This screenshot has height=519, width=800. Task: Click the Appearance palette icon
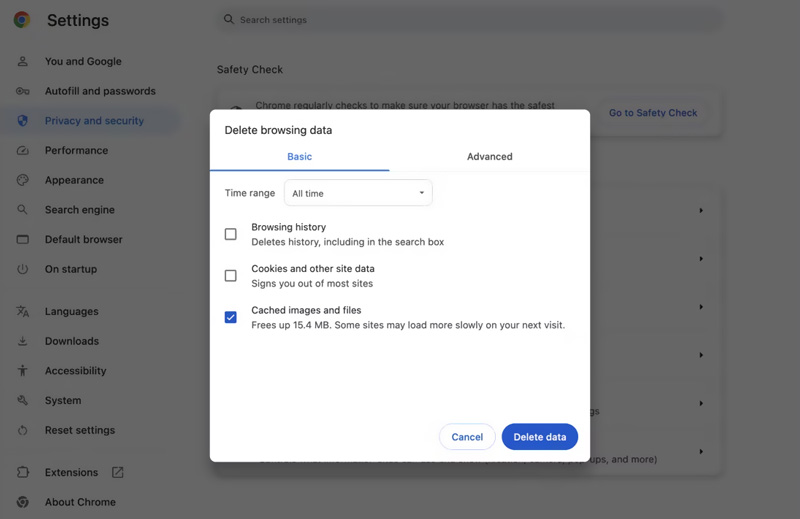22,180
